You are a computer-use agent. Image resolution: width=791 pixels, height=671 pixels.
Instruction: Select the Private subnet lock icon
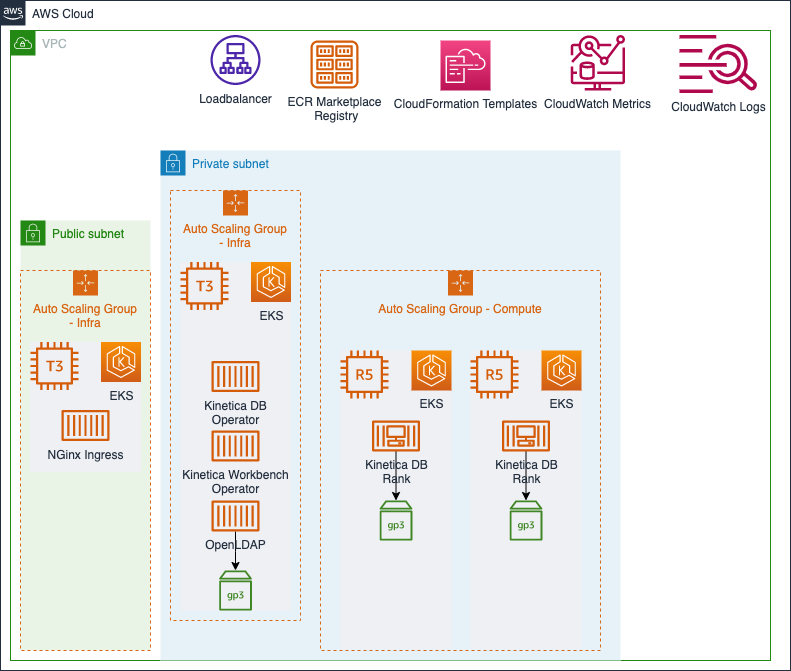point(173,163)
